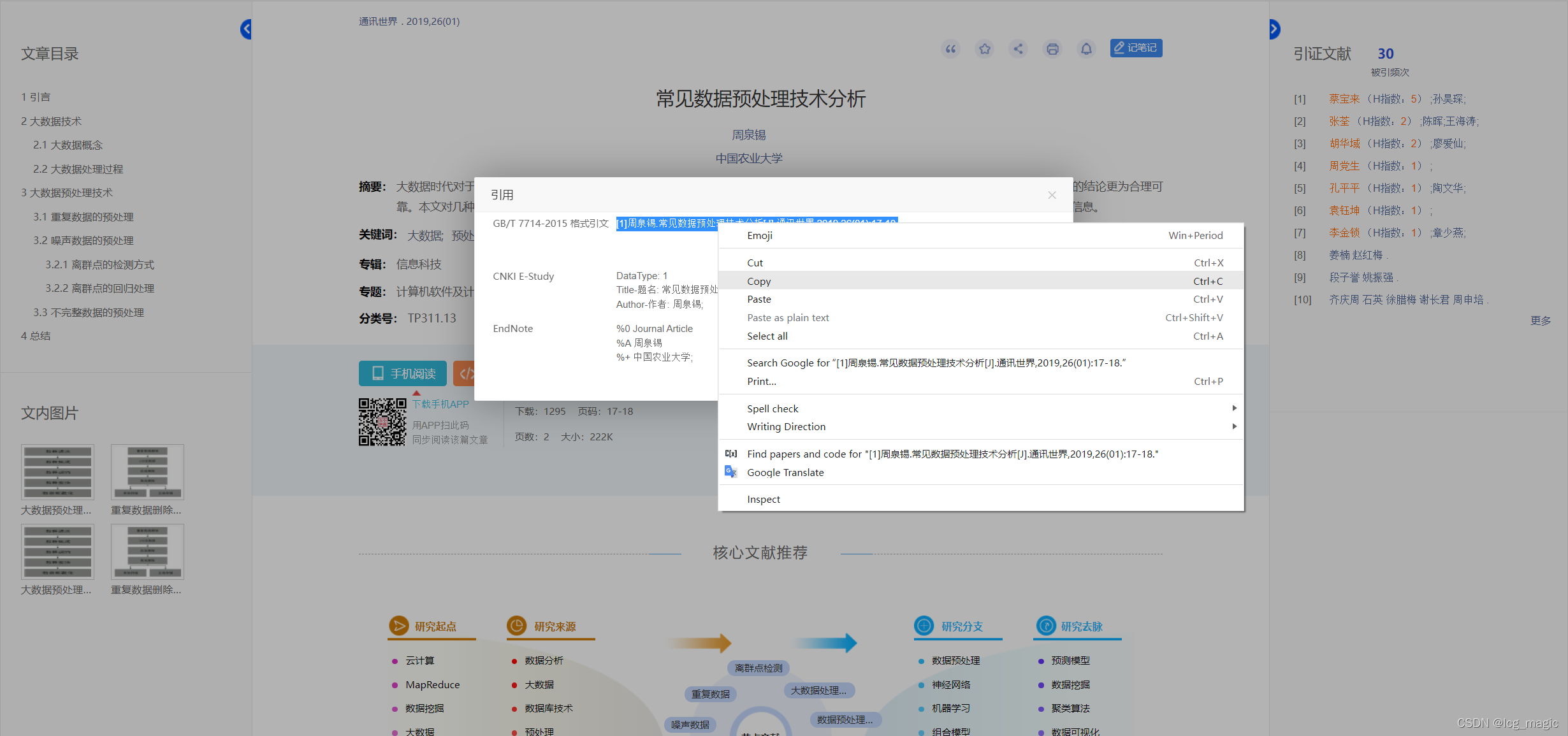Viewport: 1568px width, 736px height.
Task: Click the star favorite icon
Action: pyautogui.click(x=985, y=49)
